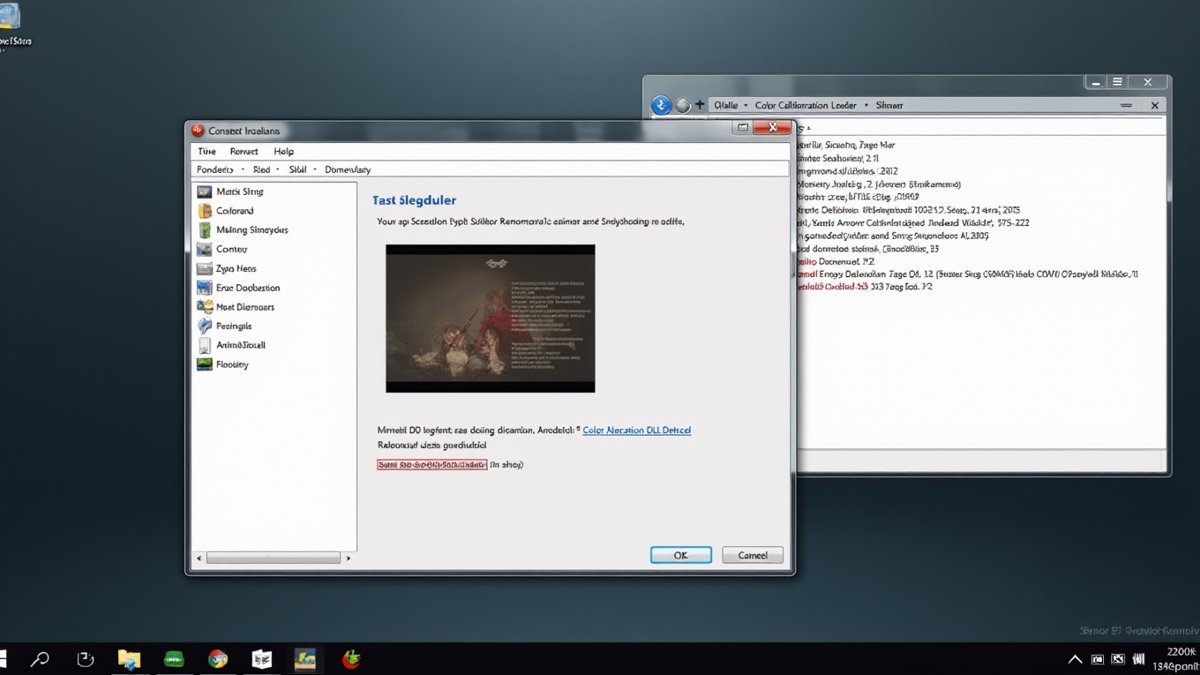Click the red tomato icon on taskbar
Viewport: 1200px width, 675px height.
point(351,659)
